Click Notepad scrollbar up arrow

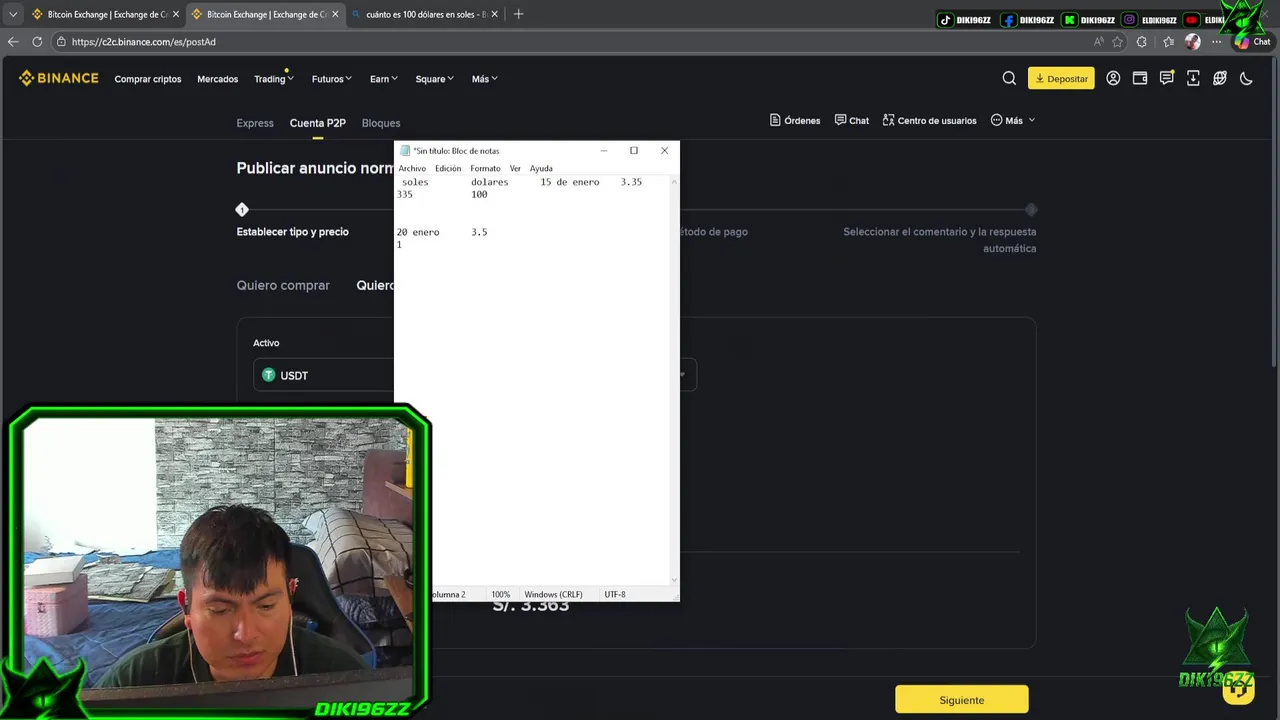click(674, 181)
